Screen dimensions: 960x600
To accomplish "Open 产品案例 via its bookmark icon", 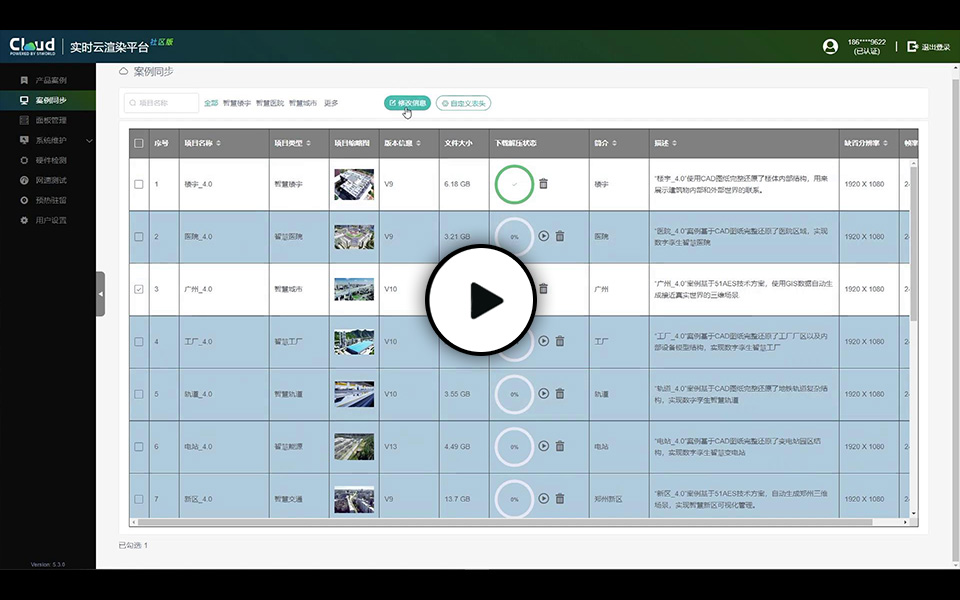I will click(x=24, y=80).
